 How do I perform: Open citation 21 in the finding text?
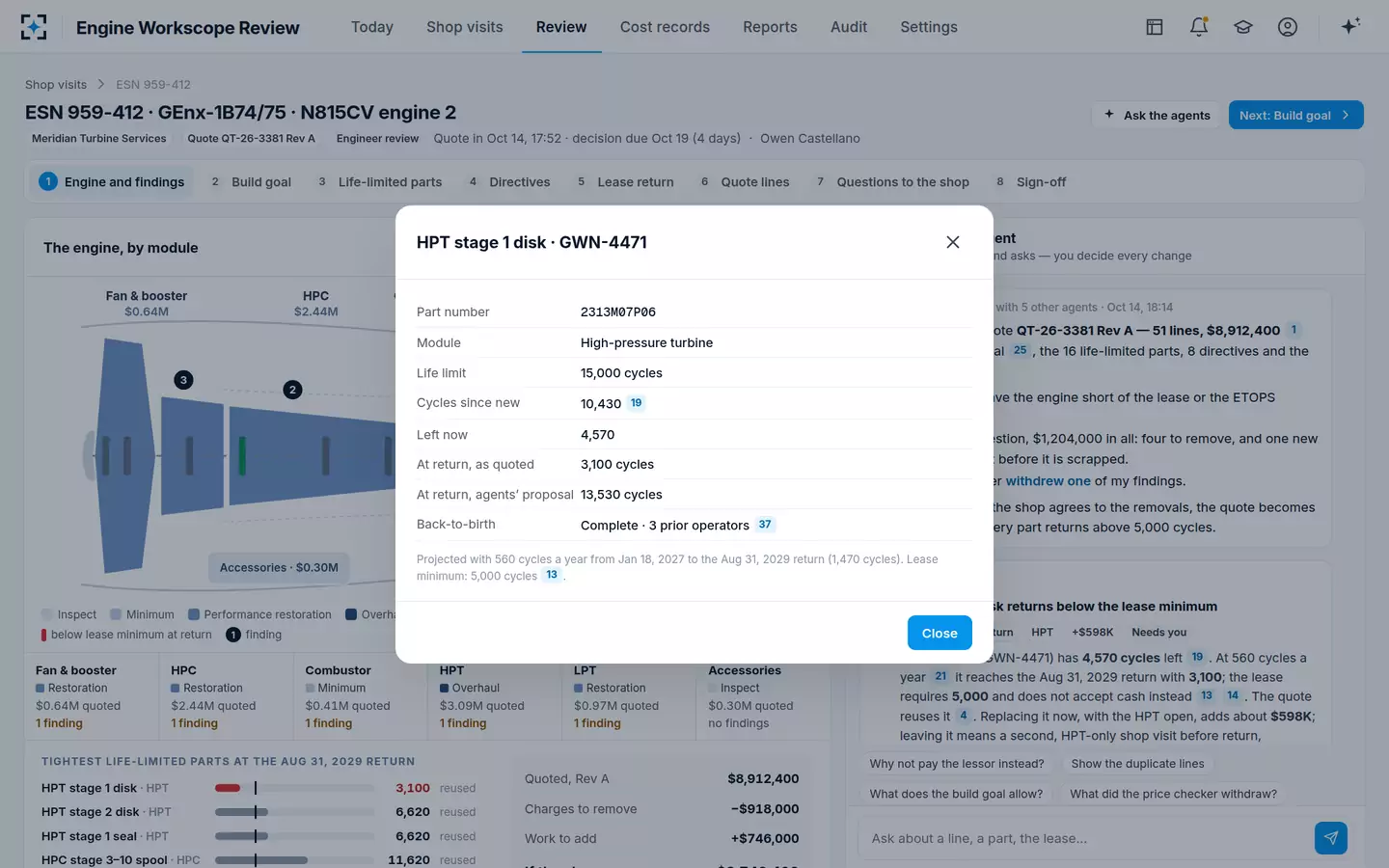pyautogui.click(x=940, y=676)
